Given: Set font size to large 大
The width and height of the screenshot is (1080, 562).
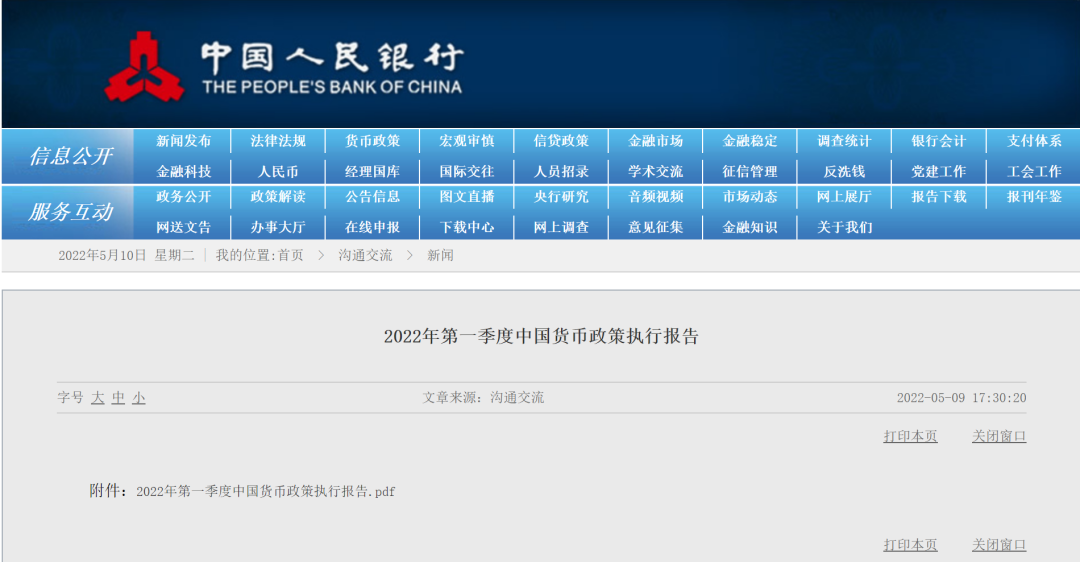Looking at the screenshot, I should [x=98, y=398].
